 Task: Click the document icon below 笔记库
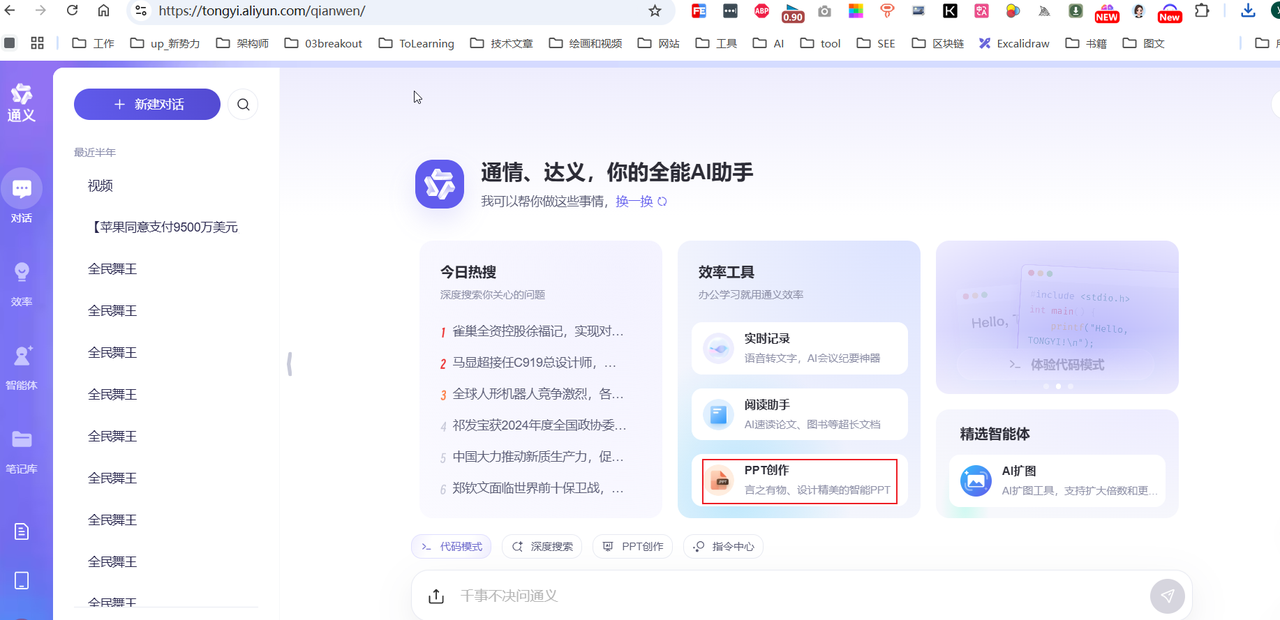point(21,531)
